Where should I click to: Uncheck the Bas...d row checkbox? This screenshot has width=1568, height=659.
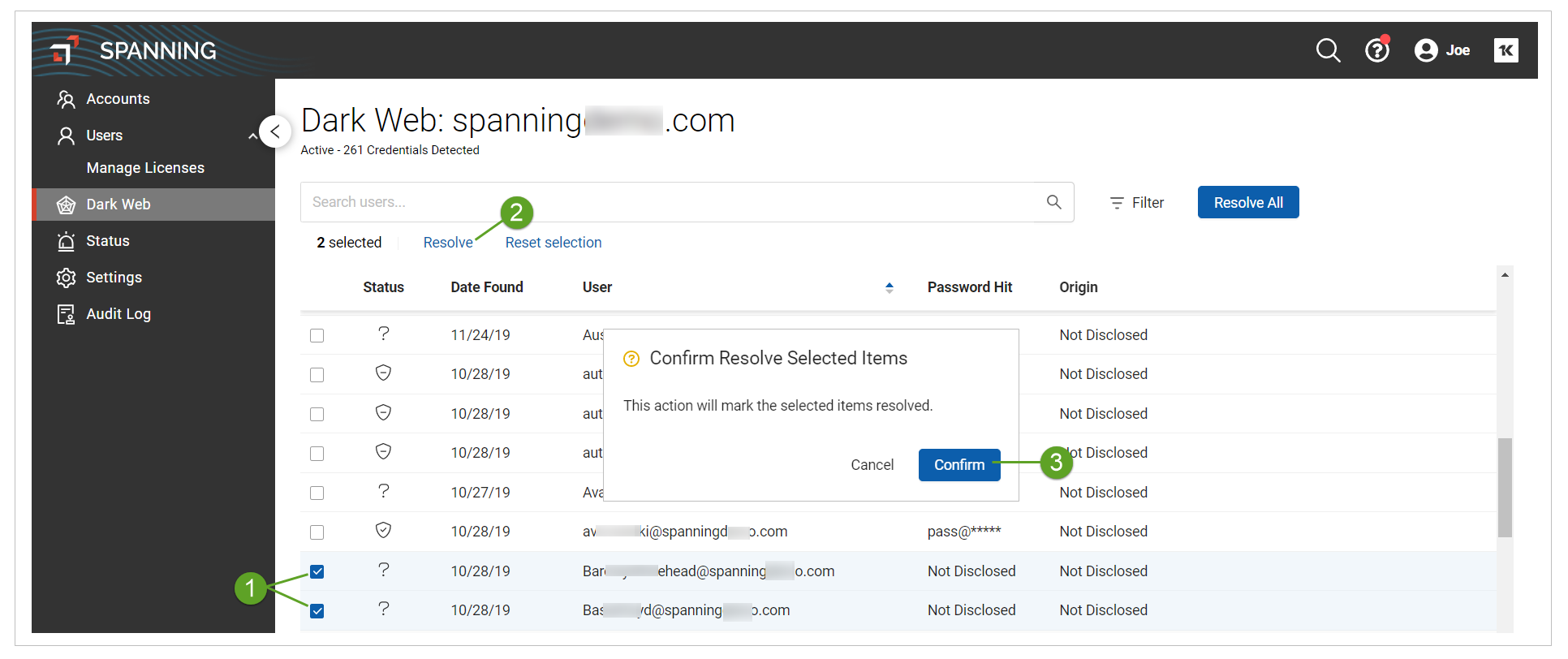tap(317, 611)
